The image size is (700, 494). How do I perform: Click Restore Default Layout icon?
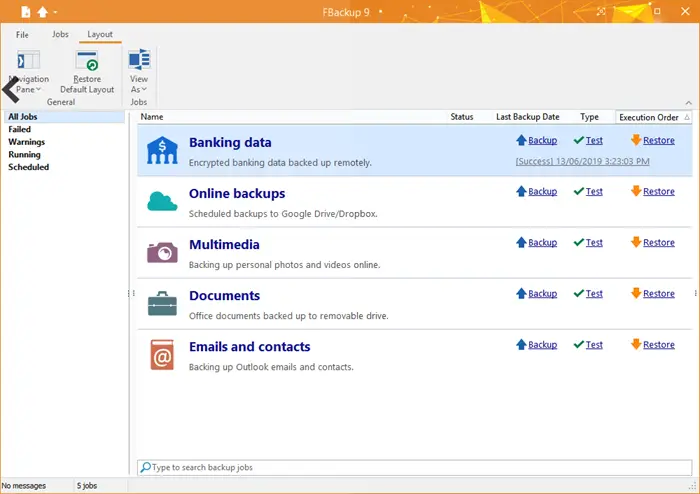[87, 61]
